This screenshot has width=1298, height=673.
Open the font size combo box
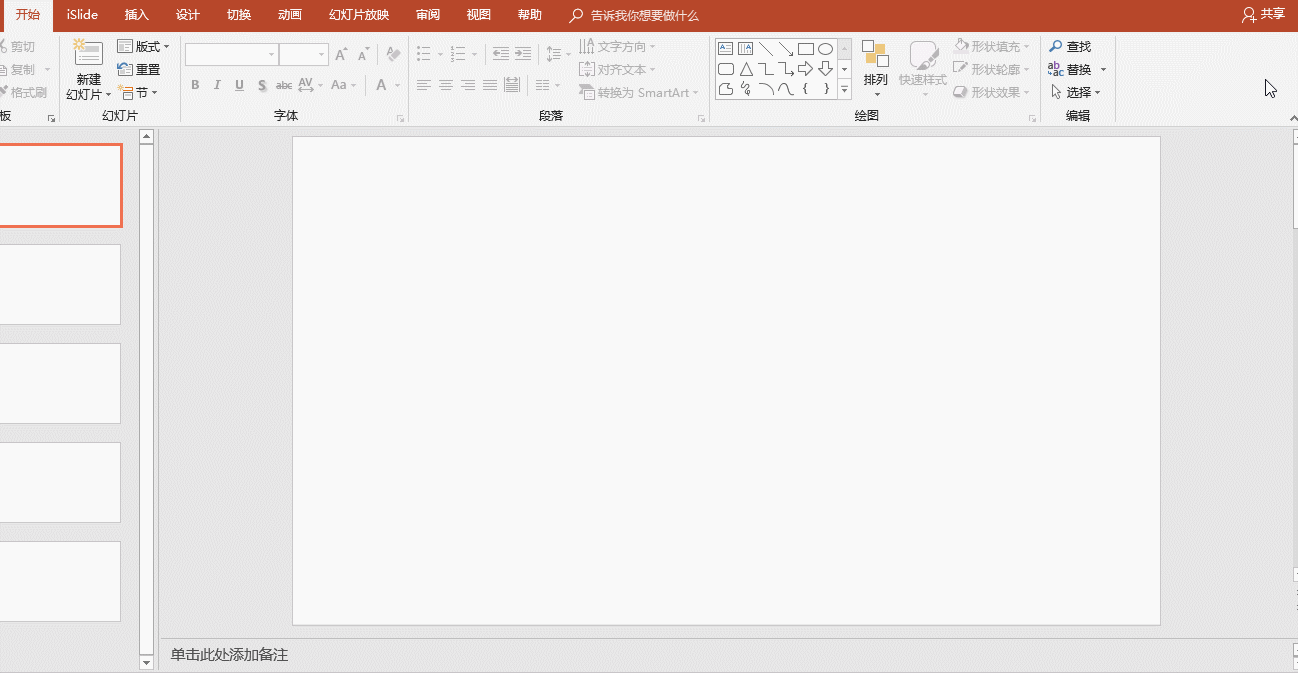point(304,54)
